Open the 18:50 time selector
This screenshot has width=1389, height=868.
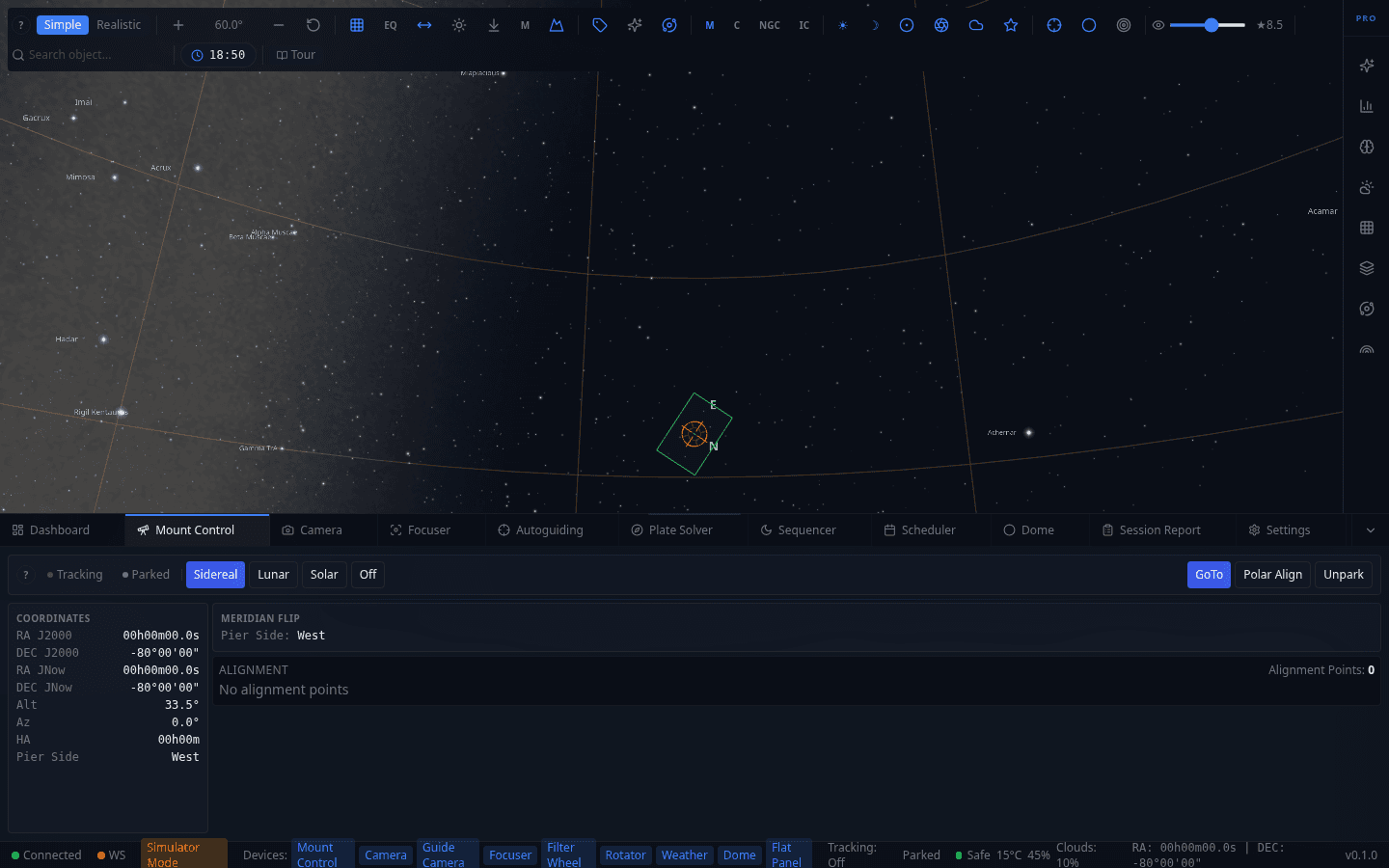[219, 55]
